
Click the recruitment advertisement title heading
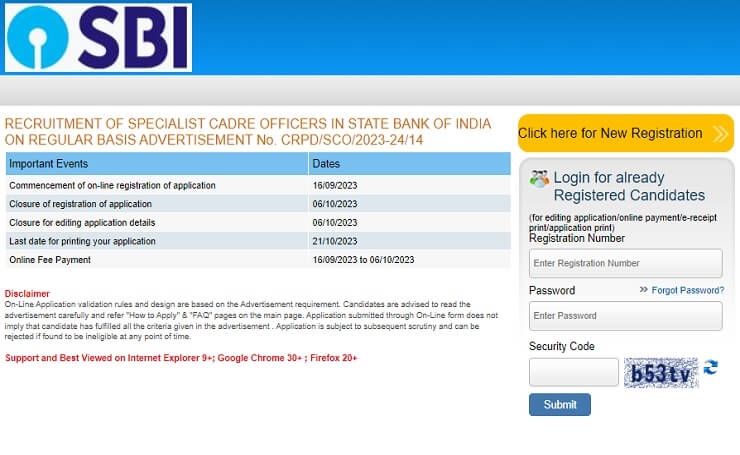pyautogui.click(x=248, y=132)
